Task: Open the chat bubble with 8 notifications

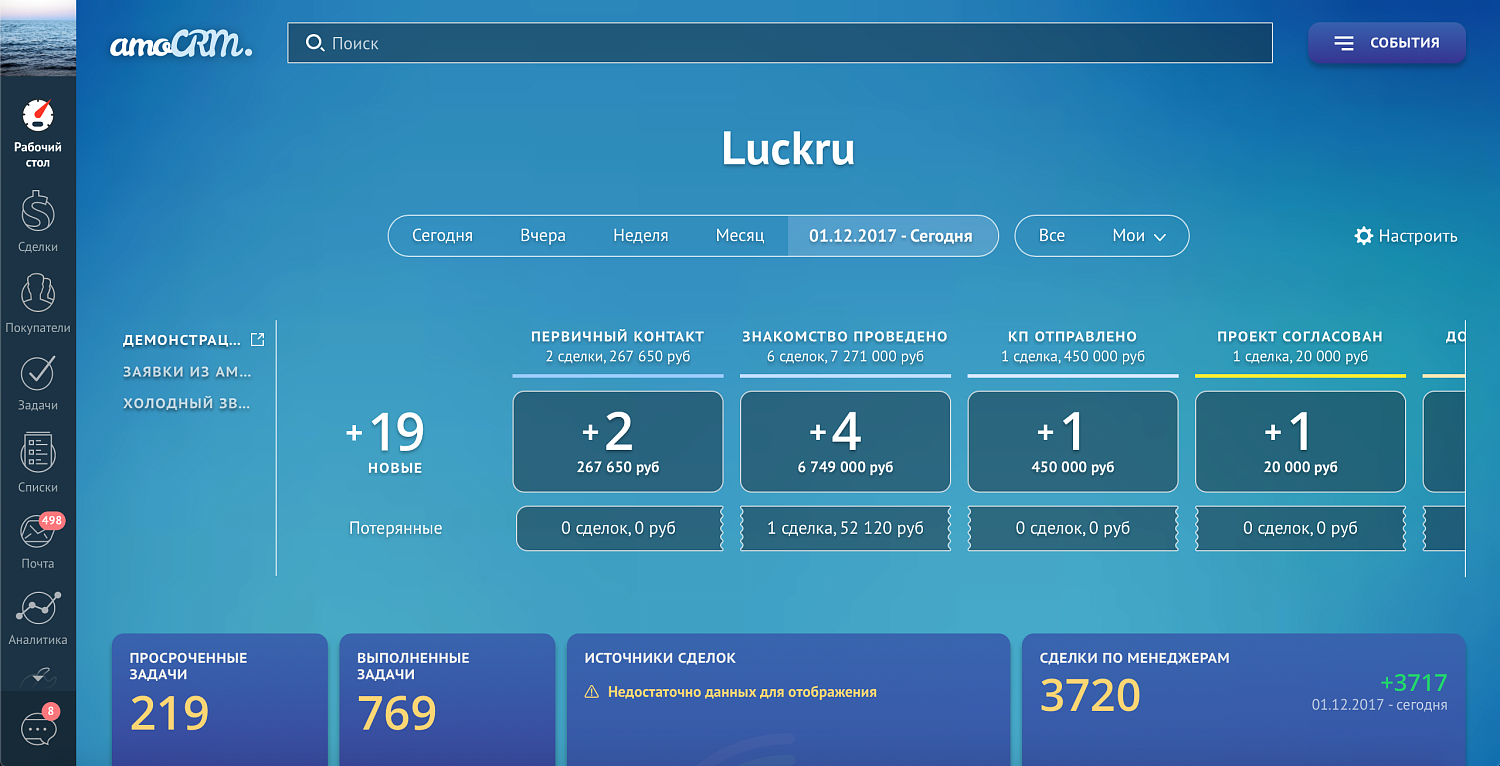Action: point(37,727)
